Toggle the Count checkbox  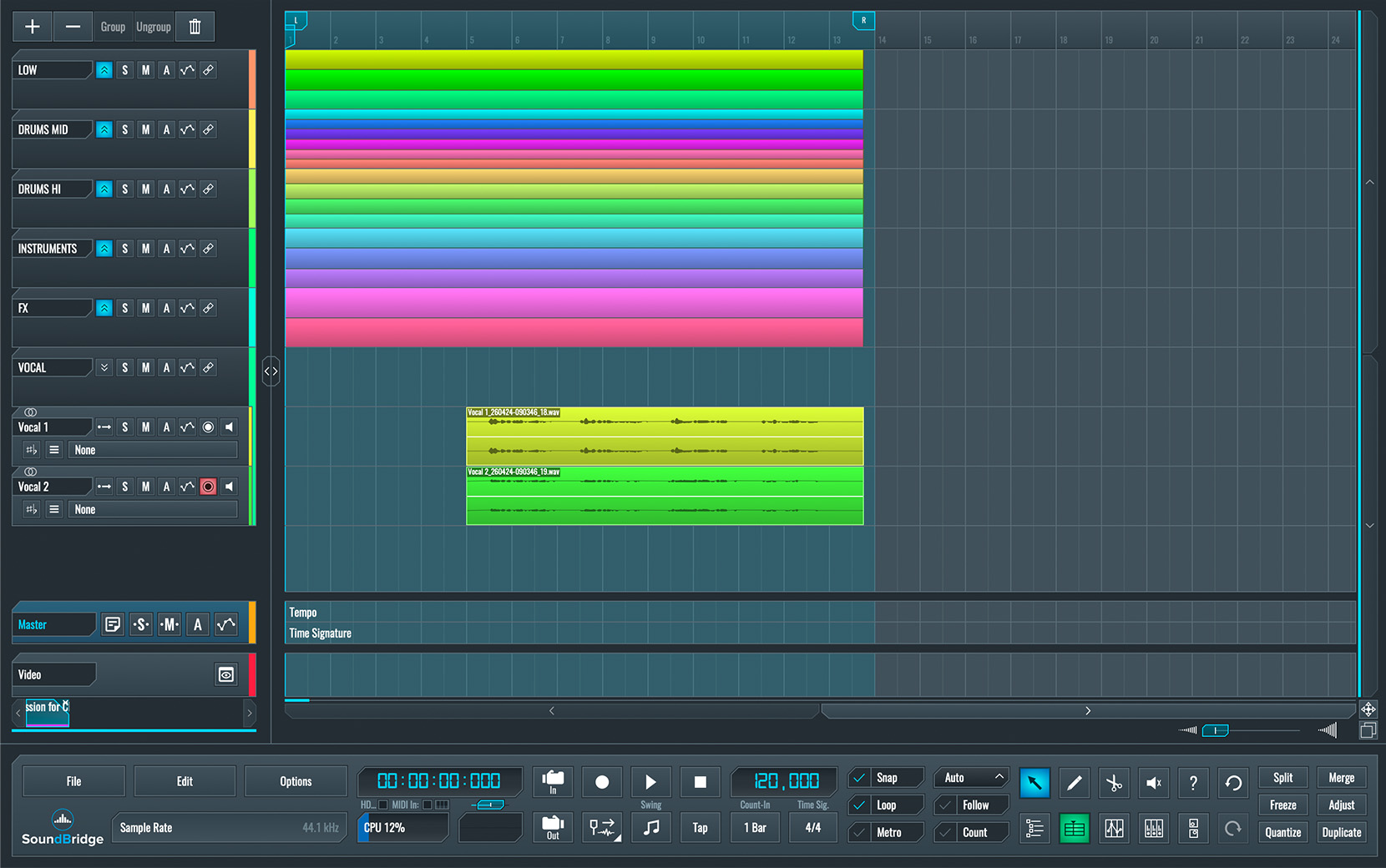(x=945, y=833)
